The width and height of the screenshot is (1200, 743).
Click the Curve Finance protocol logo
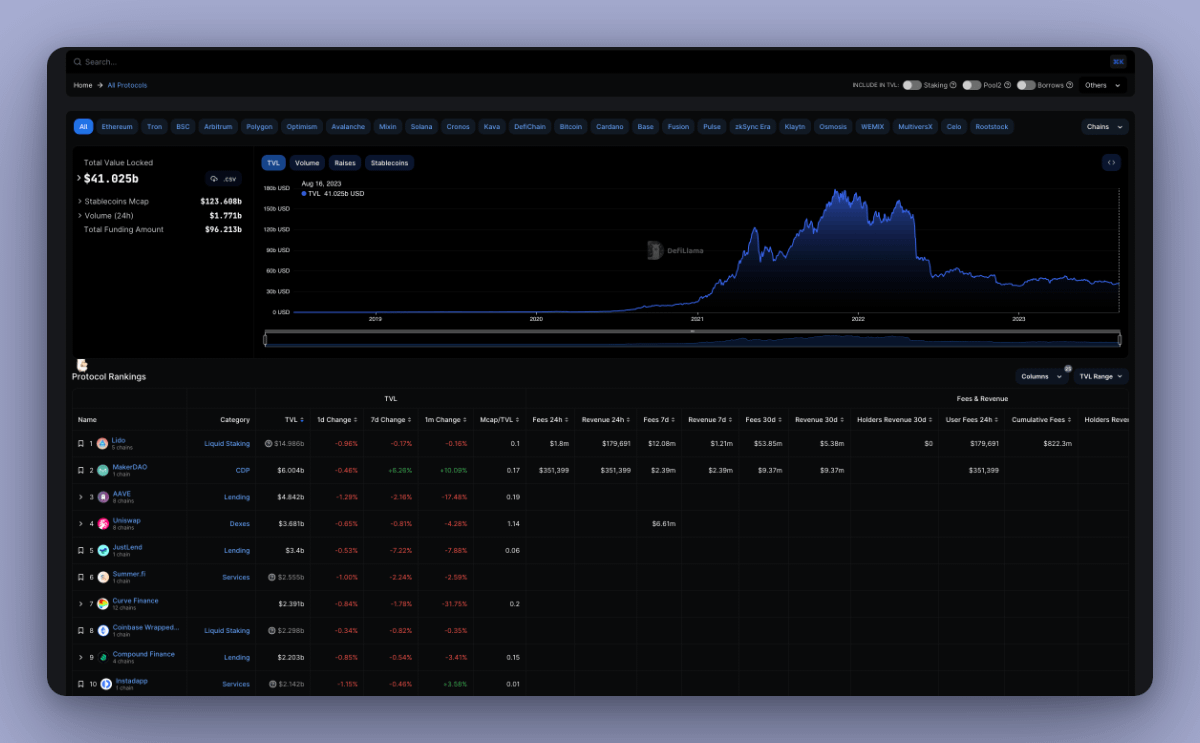[102, 604]
